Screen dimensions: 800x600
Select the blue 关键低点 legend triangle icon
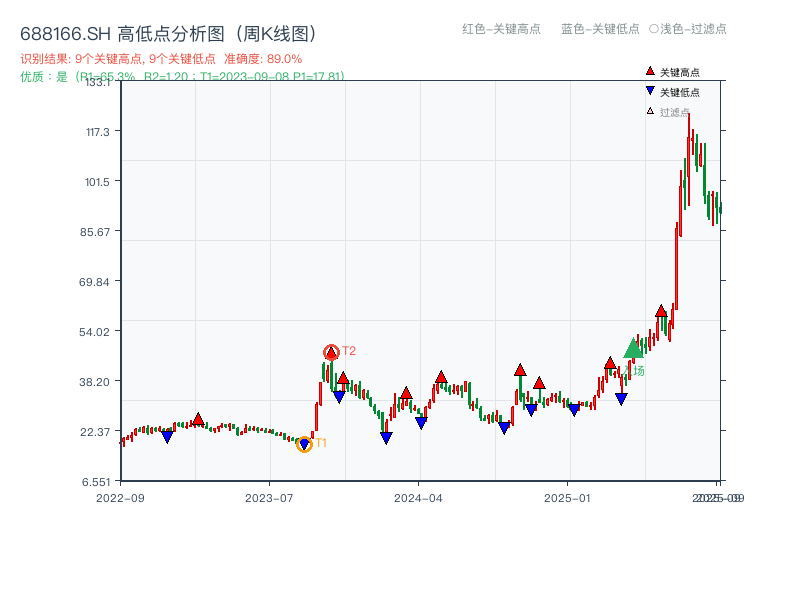click(x=650, y=89)
